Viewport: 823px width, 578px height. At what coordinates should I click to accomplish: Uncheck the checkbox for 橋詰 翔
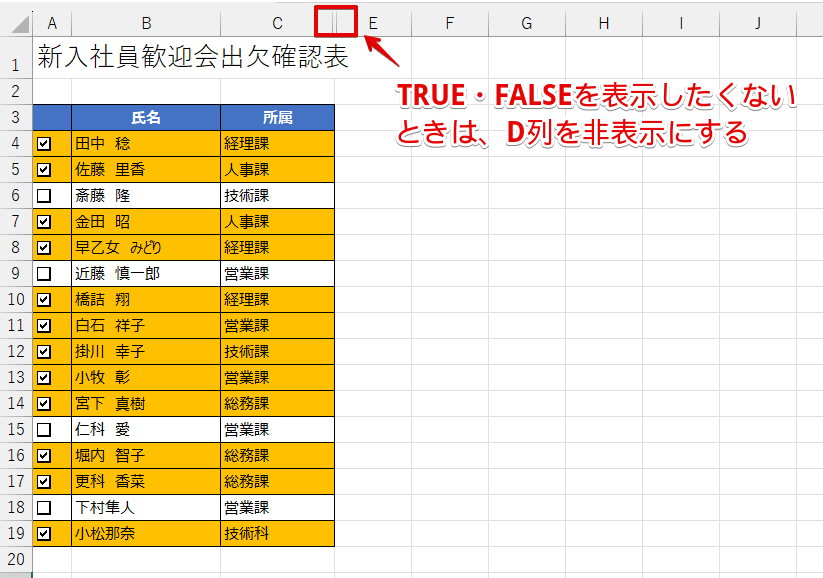[44, 300]
